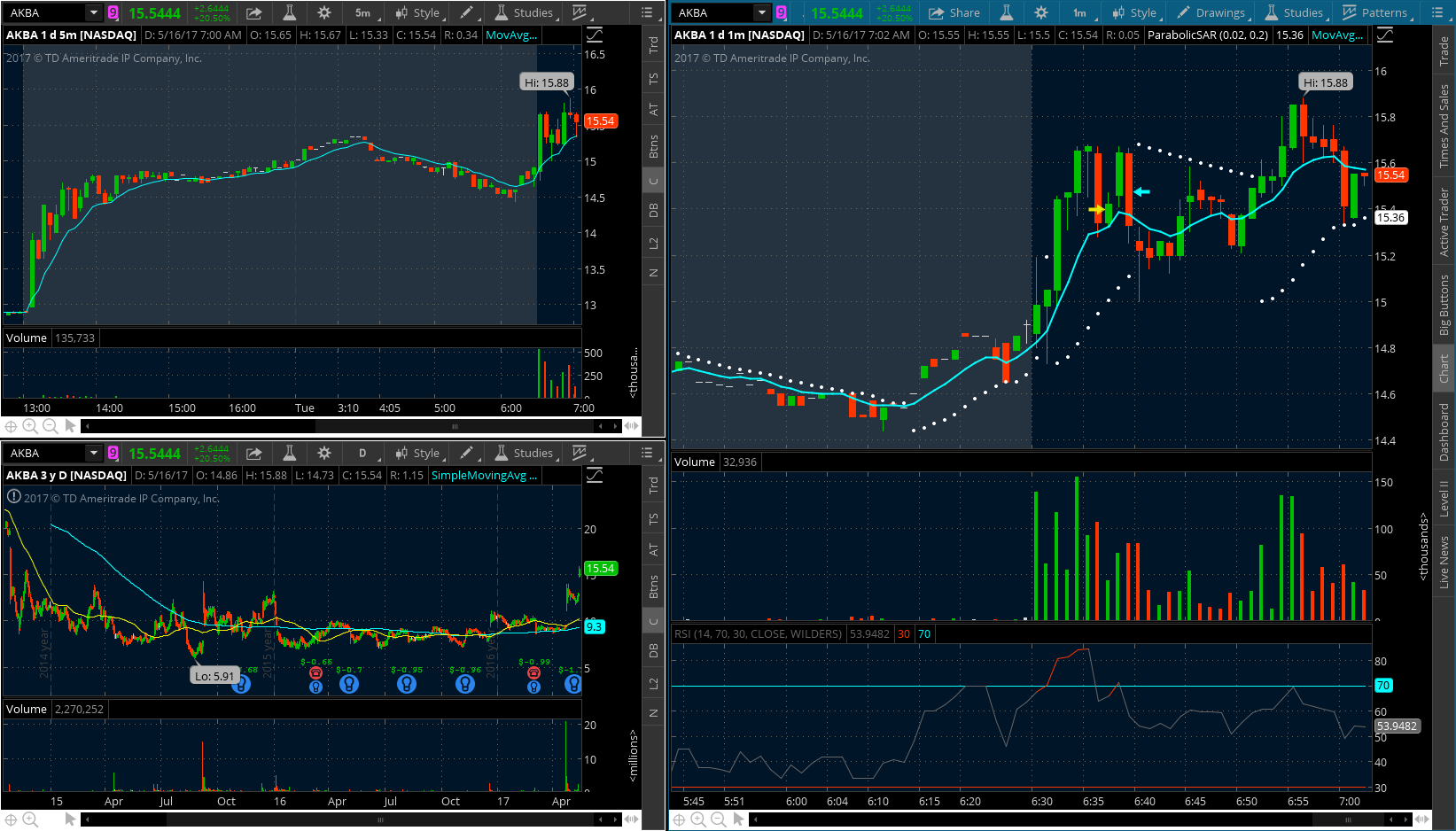Open the drawing pencil tool in the bottom-left chart
This screenshot has height=831, width=1456.
(466, 453)
